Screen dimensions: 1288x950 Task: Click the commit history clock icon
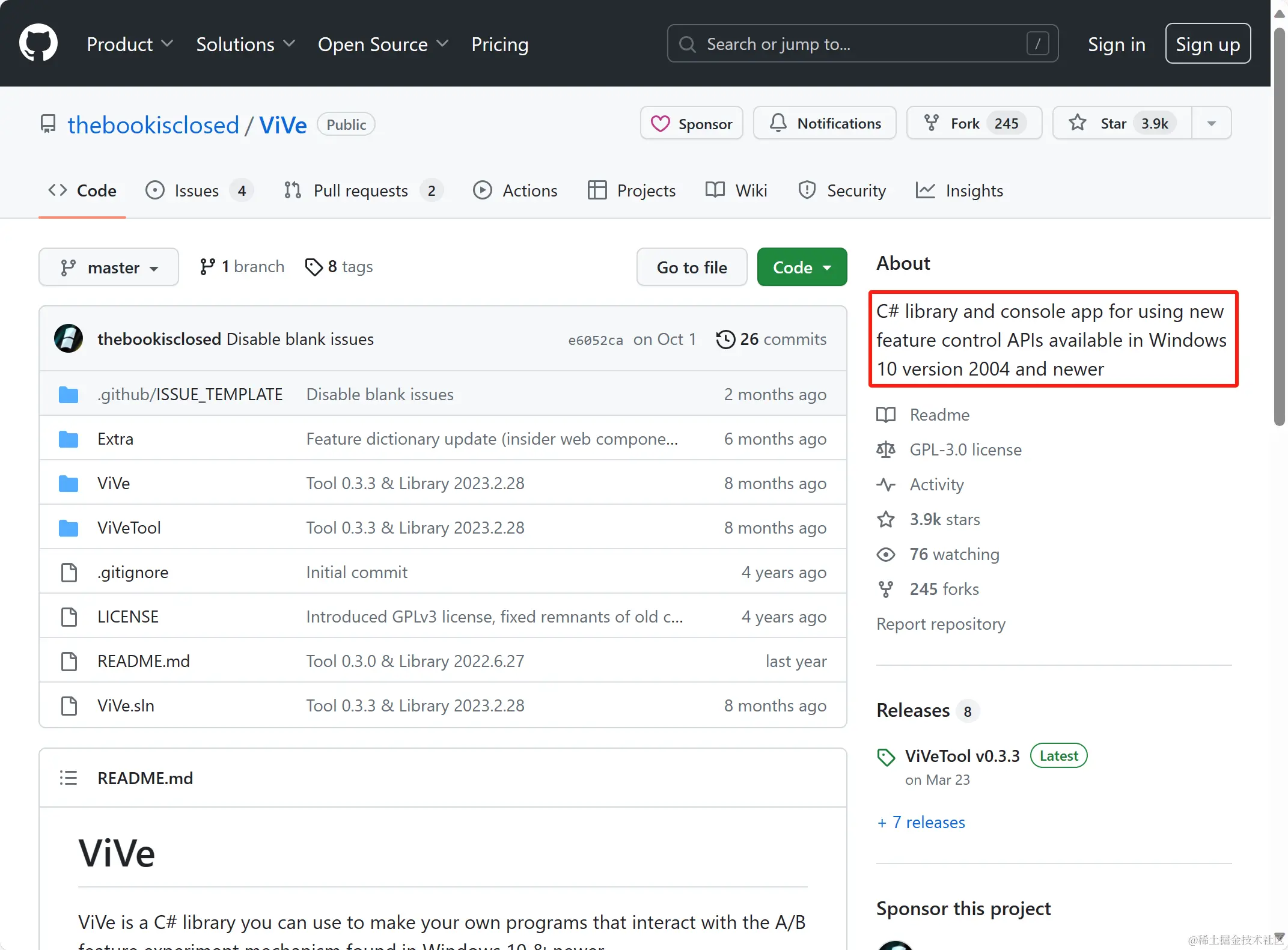pyautogui.click(x=725, y=340)
